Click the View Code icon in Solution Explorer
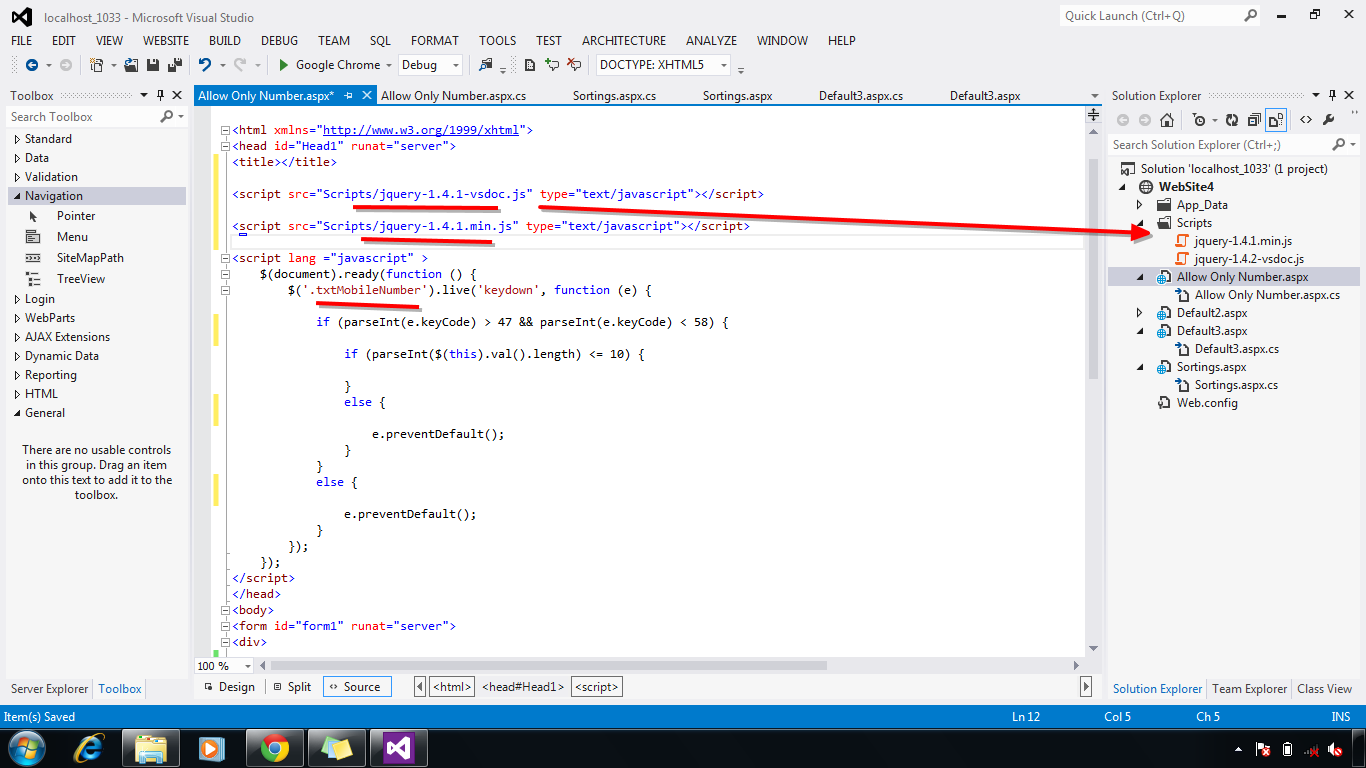Viewport: 1366px width, 768px height. 1306,120
